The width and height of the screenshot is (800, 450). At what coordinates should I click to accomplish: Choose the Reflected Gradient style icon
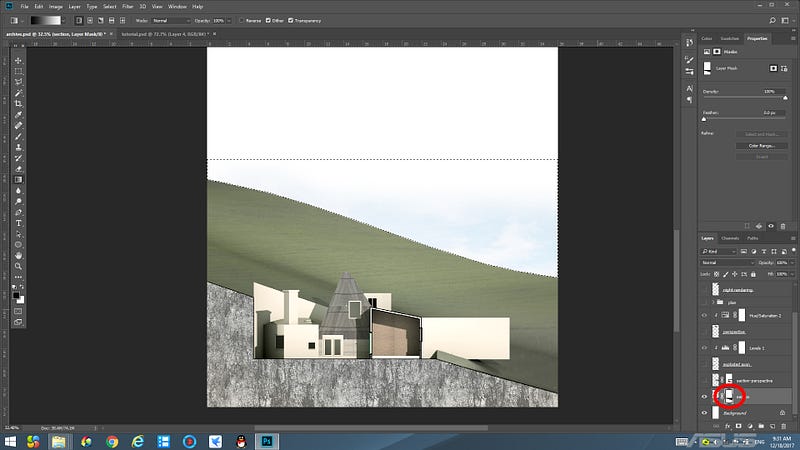point(111,20)
